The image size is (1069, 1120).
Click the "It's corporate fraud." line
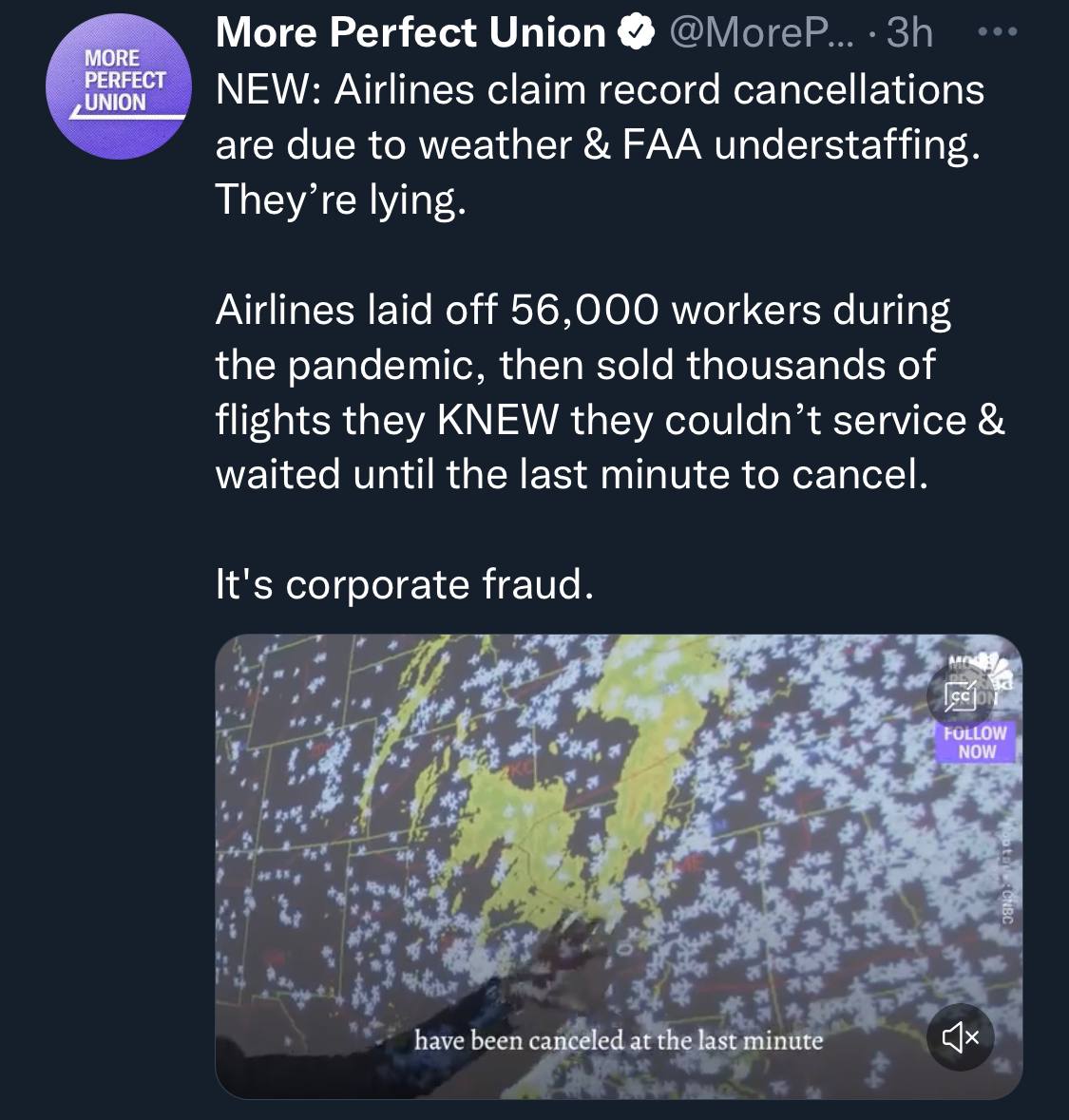(405, 584)
